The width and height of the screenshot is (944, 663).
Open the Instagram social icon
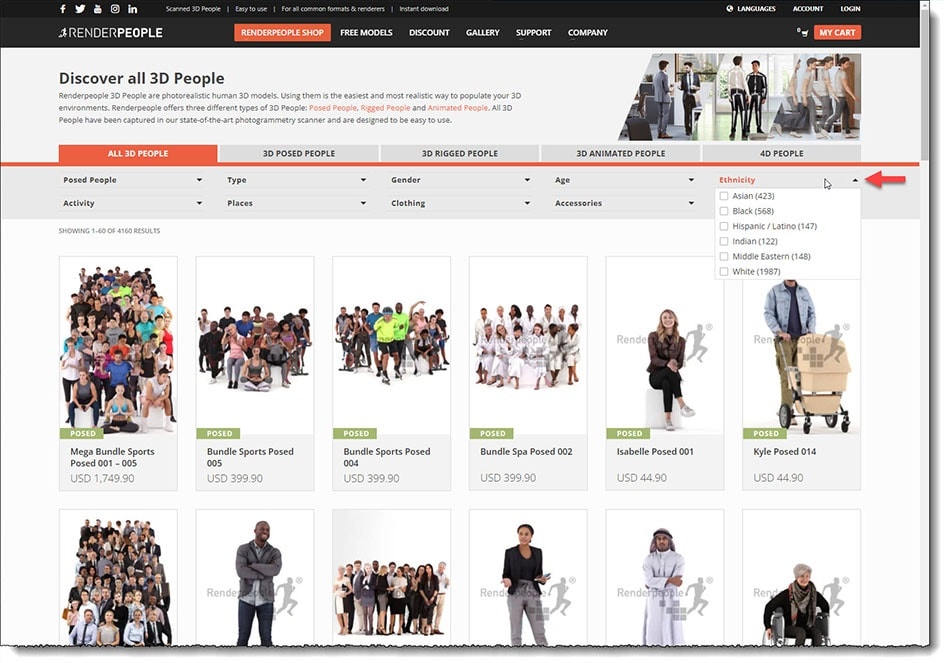click(115, 9)
